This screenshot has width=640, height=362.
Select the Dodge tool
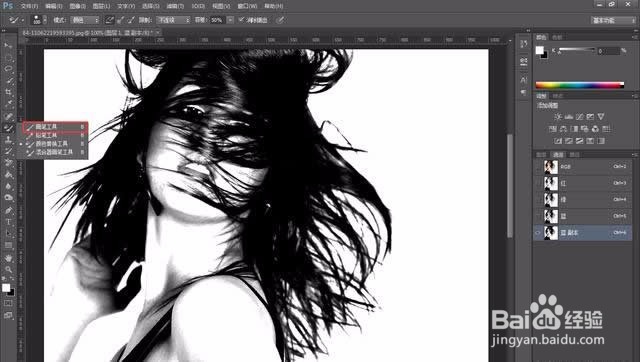(8, 198)
